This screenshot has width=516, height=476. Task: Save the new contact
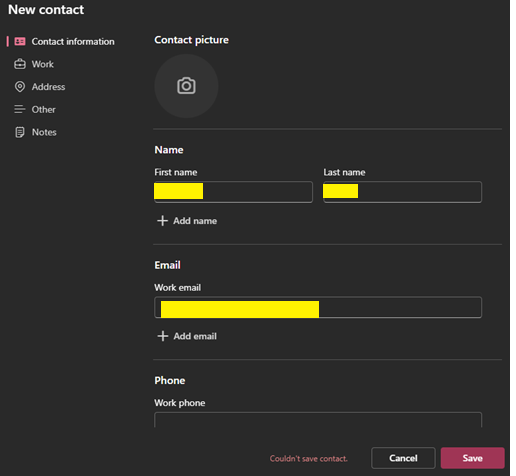click(472, 458)
